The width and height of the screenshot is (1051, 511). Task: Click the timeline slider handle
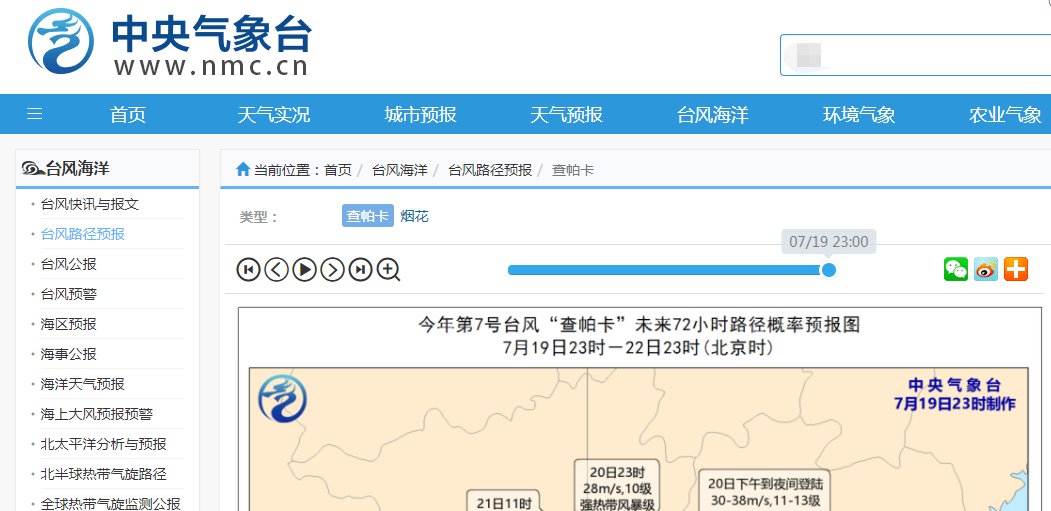click(x=828, y=270)
